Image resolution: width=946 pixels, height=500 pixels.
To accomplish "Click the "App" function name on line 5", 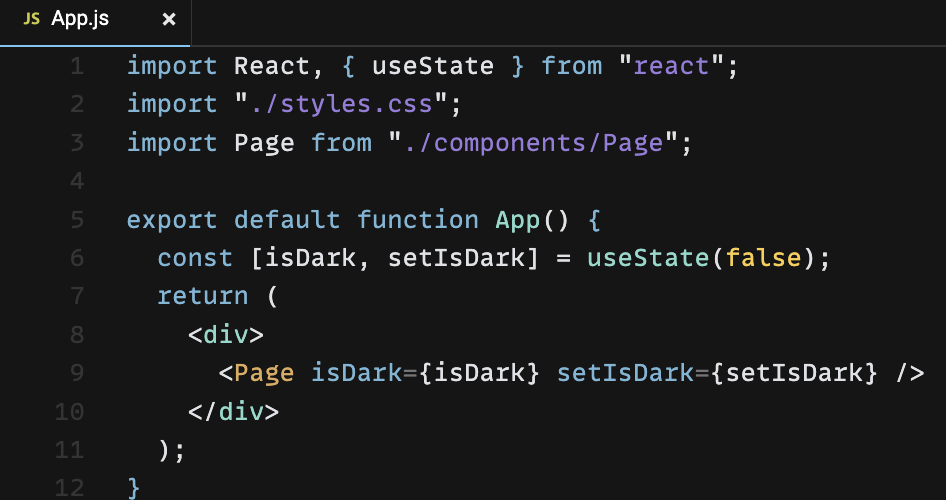I will (518, 220).
